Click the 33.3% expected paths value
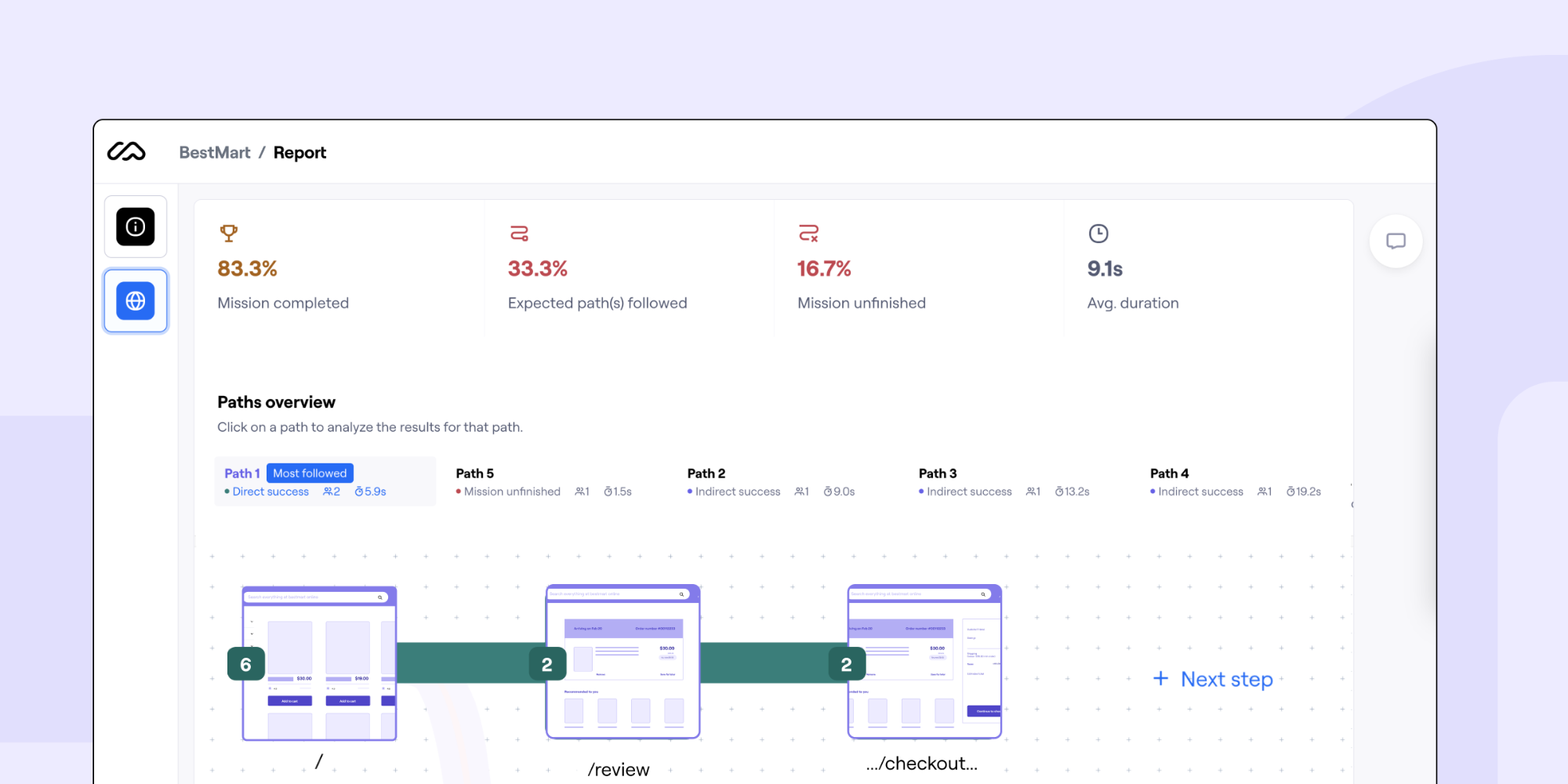 537,268
